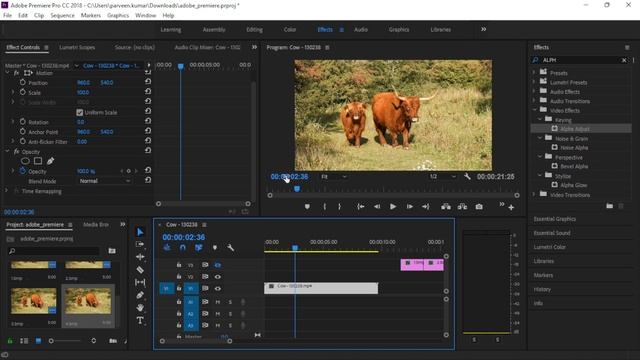
Task: Select the Ripple Edit tool
Action: click(x=140, y=257)
